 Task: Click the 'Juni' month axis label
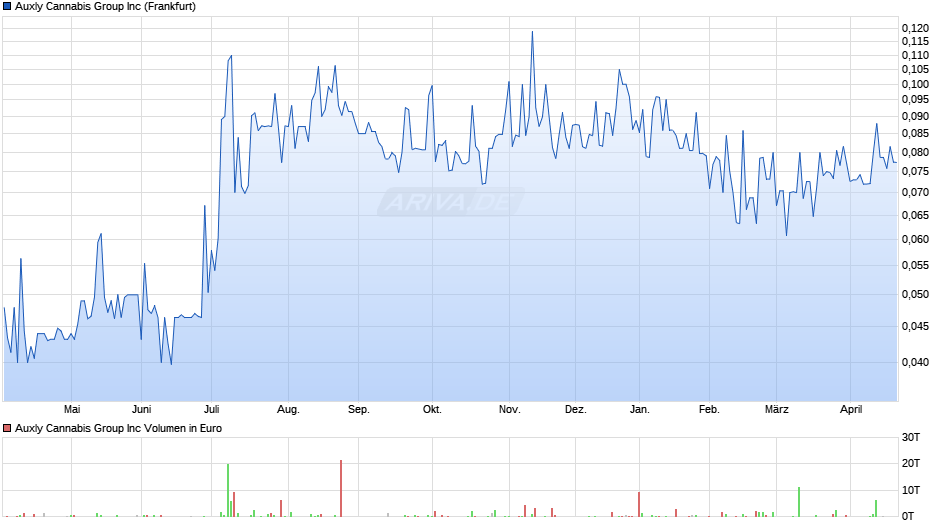click(141, 409)
